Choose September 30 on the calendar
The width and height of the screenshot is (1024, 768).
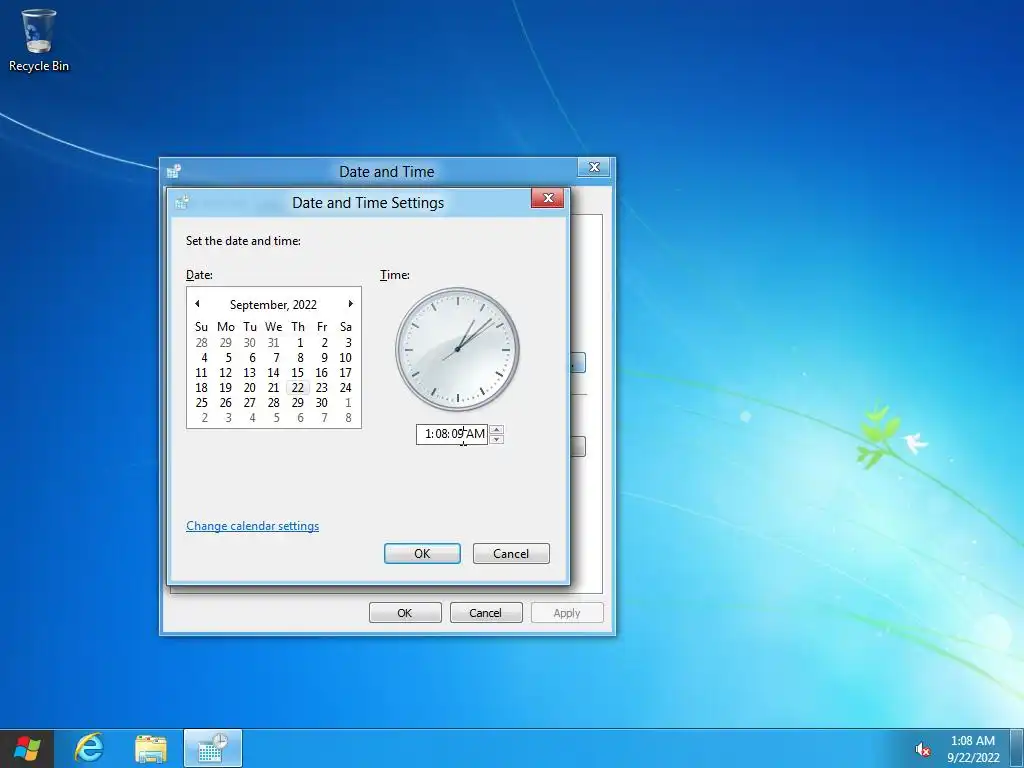[x=321, y=402]
